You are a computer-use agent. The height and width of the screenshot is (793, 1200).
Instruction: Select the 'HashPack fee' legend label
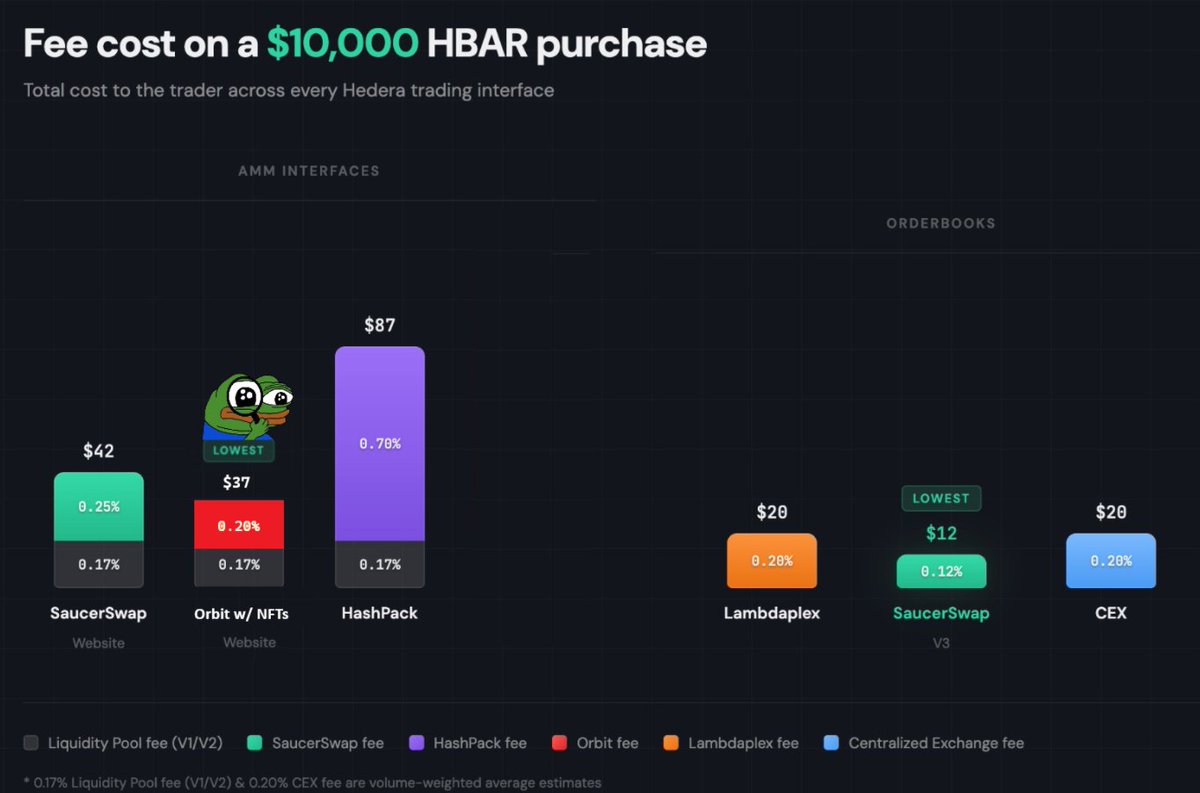click(480, 743)
